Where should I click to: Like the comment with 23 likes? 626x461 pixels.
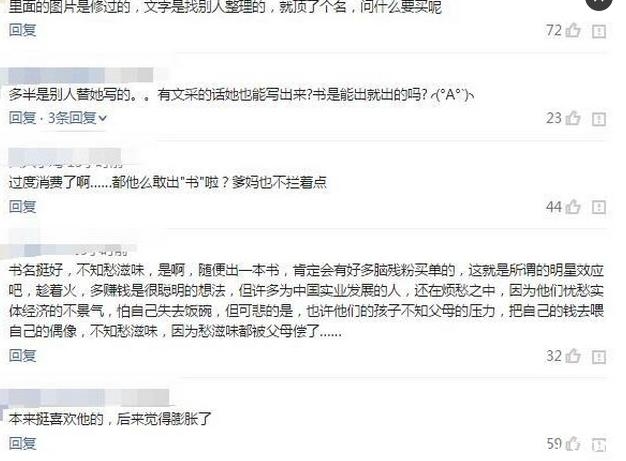pyautogui.click(x=573, y=118)
